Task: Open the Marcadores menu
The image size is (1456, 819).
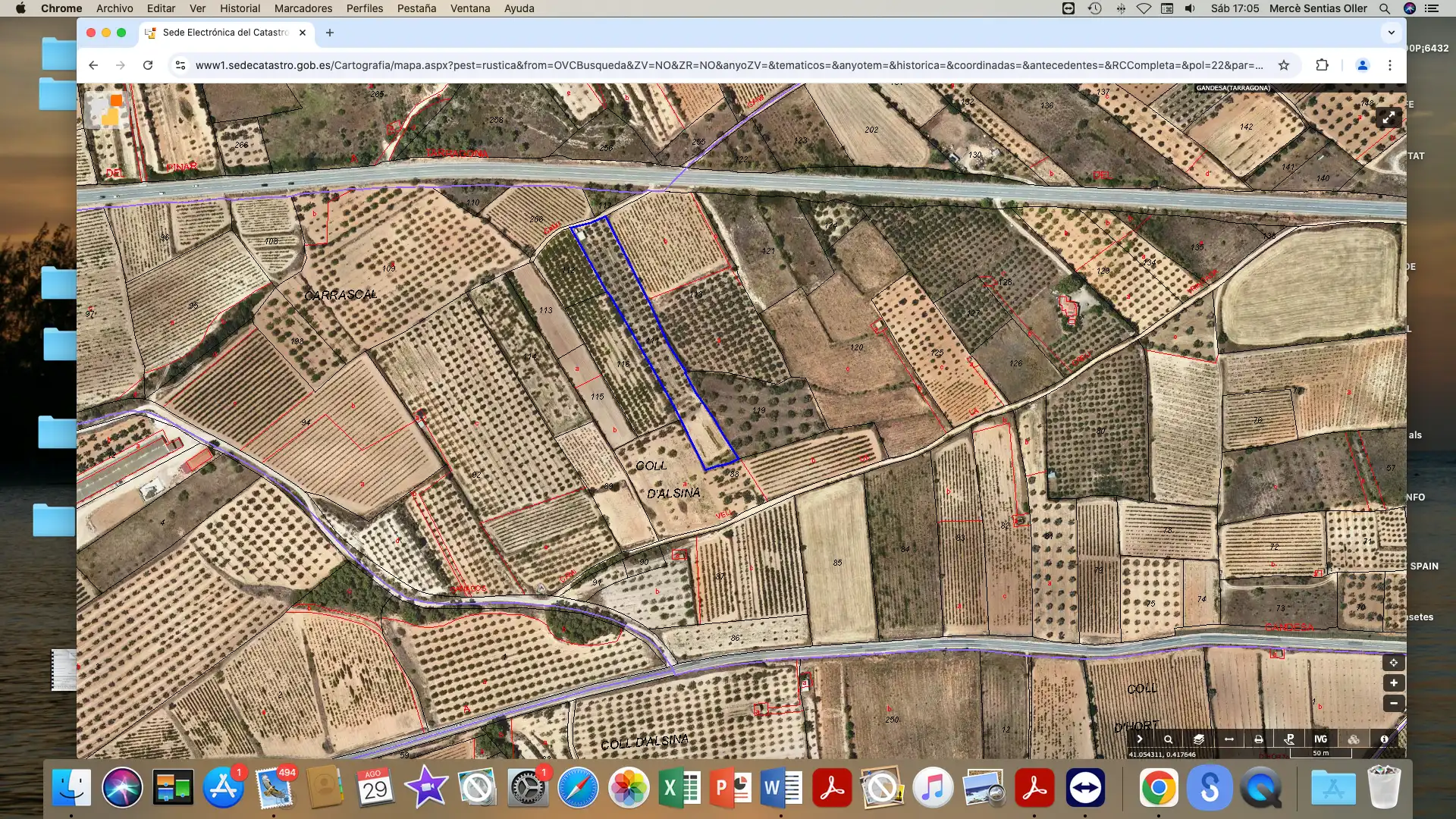Action: 303,8
